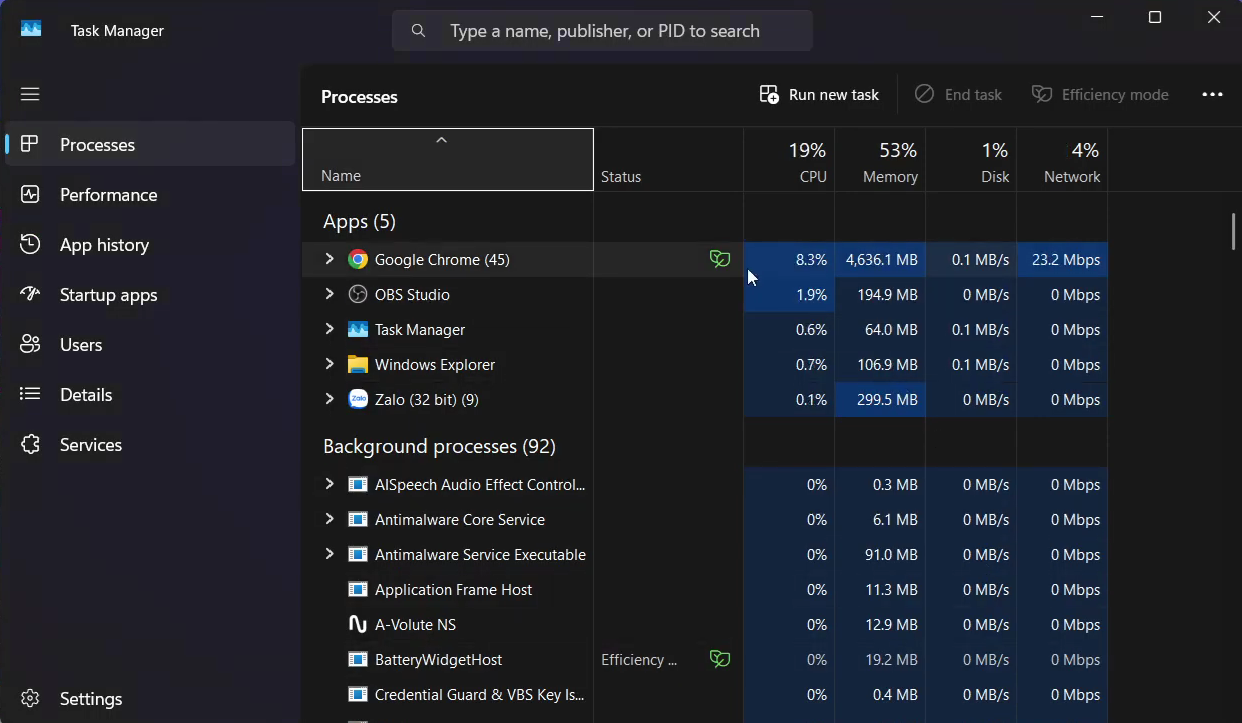This screenshot has height=723, width=1242.
Task: Switch to the Details page
Action: point(150,395)
